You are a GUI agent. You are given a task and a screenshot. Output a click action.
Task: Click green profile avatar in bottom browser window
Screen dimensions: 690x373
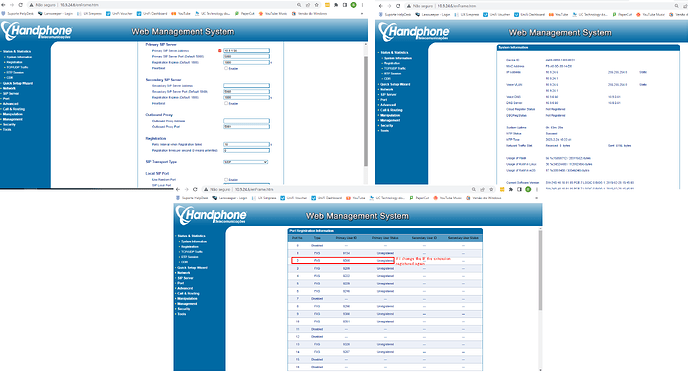[x=528, y=189]
